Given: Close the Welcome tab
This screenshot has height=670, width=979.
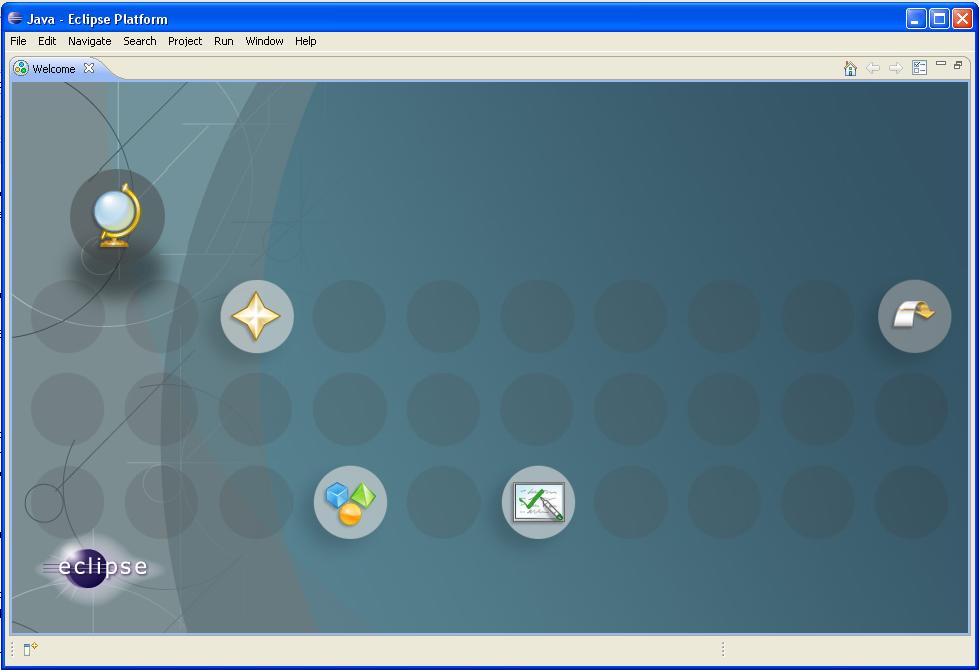Looking at the screenshot, I should pyautogui.click(x=89, y=68).
